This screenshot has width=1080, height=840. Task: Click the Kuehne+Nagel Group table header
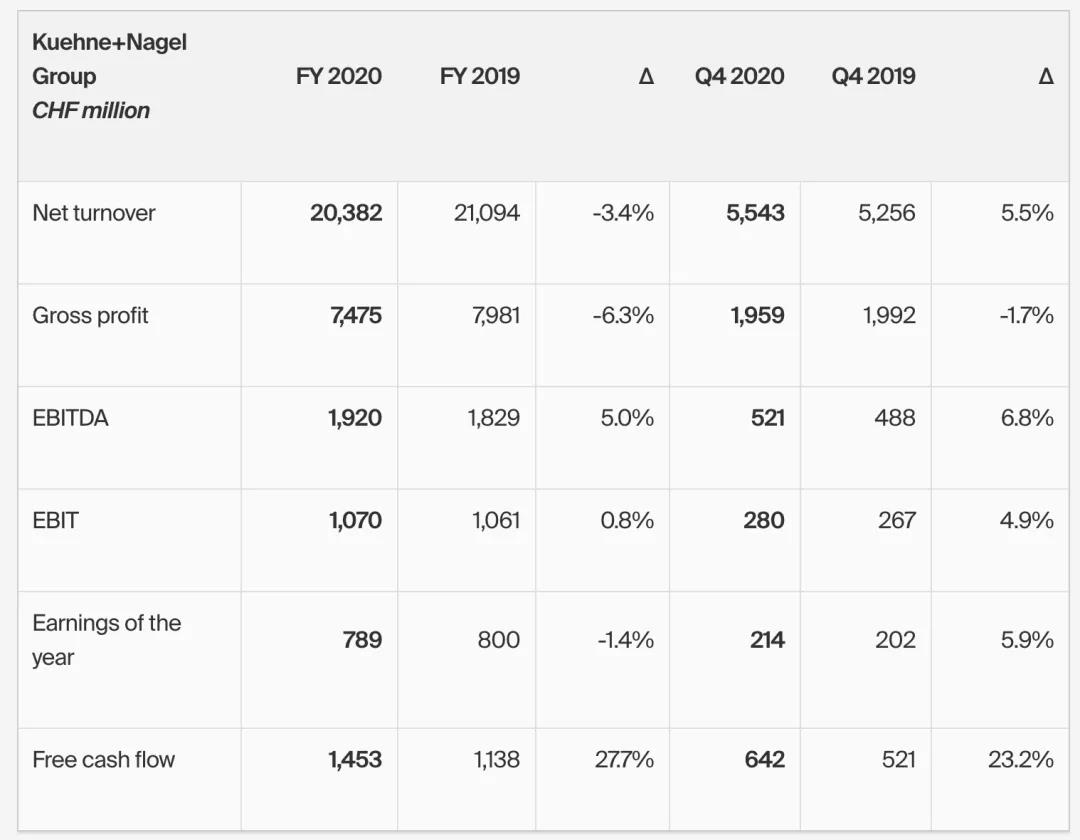[109, 59]
